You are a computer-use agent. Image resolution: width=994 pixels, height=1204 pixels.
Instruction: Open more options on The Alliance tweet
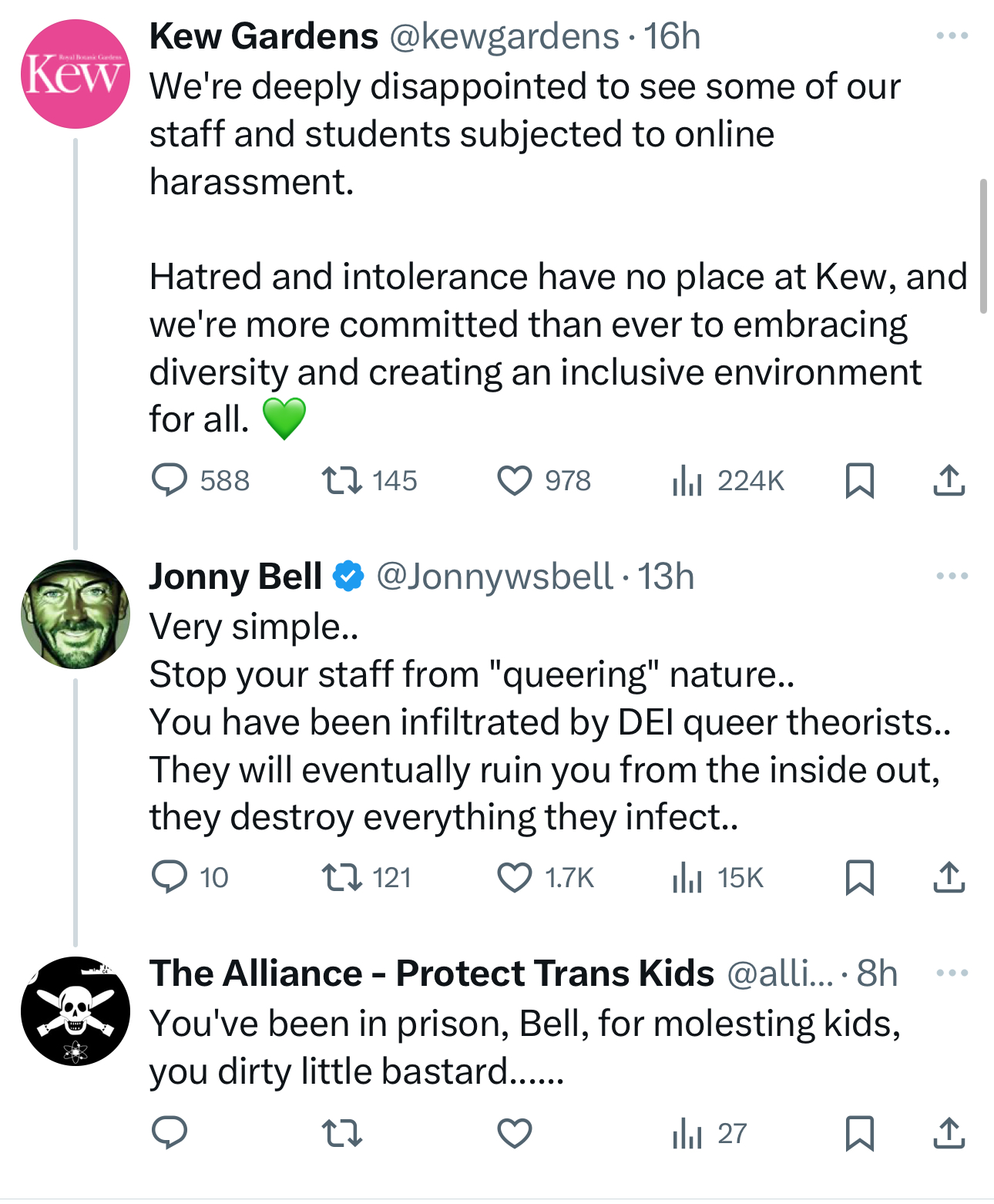[952, 973]
